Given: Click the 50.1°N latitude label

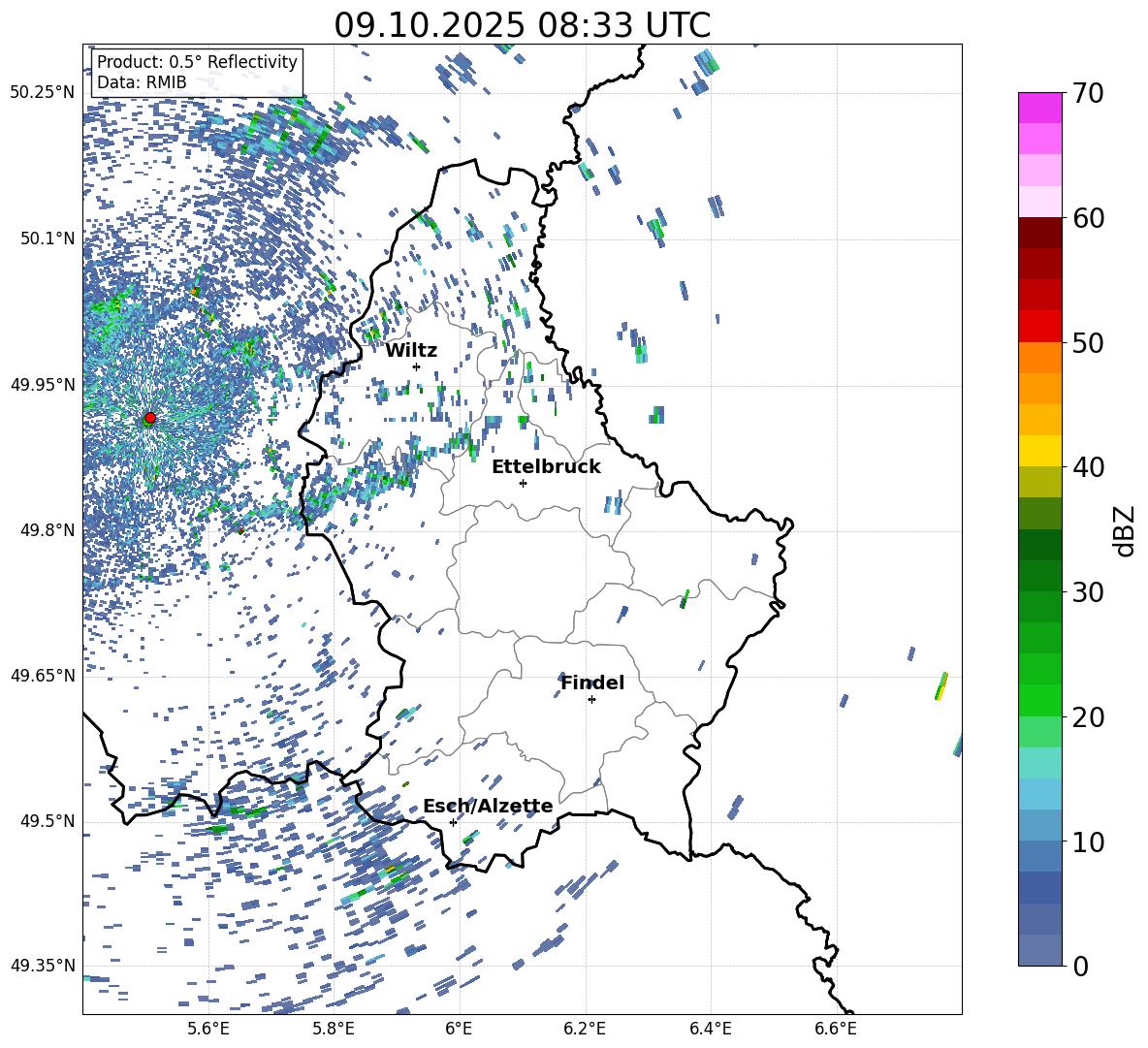Looking at the screenshot, I should point(48,238).
